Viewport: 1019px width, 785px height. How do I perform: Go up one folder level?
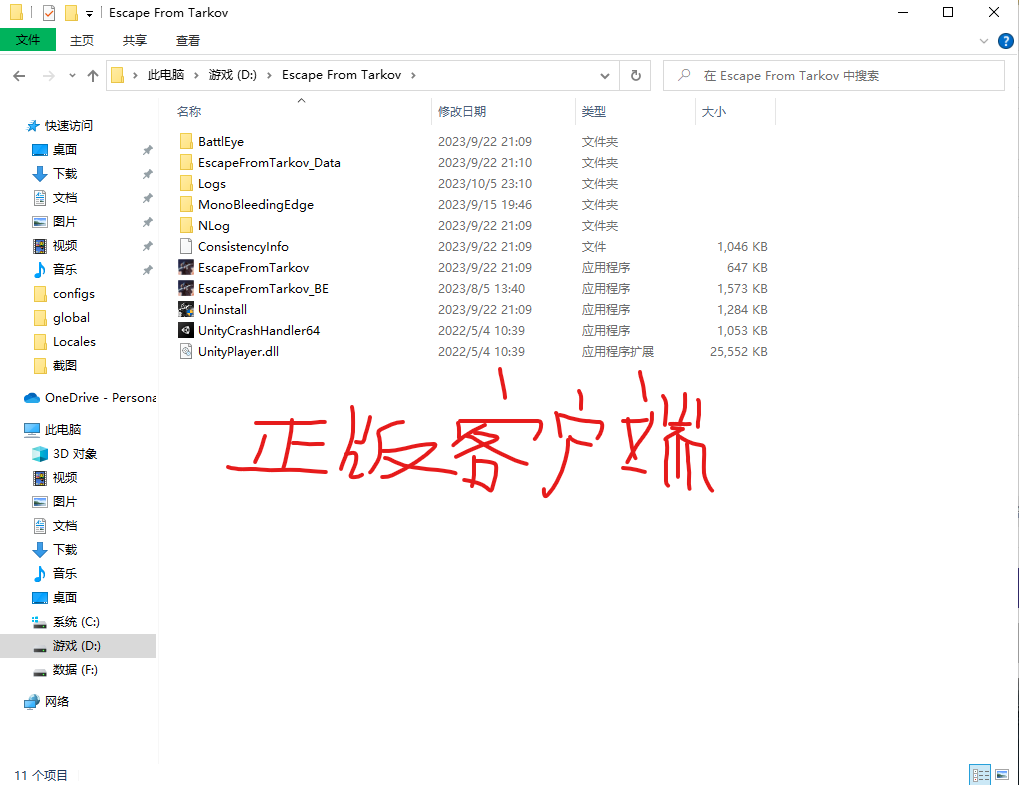(93, 76)
